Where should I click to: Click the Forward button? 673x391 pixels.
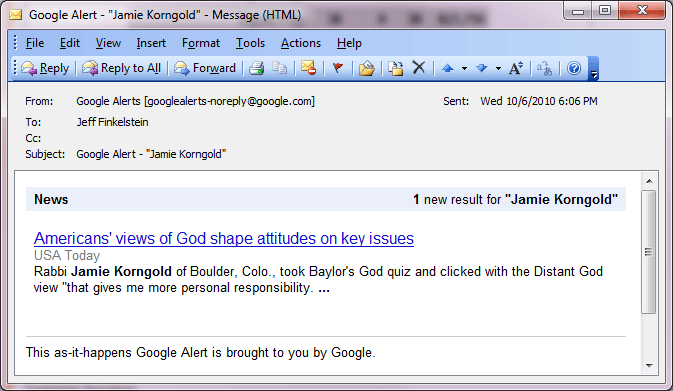pos(205,68)
